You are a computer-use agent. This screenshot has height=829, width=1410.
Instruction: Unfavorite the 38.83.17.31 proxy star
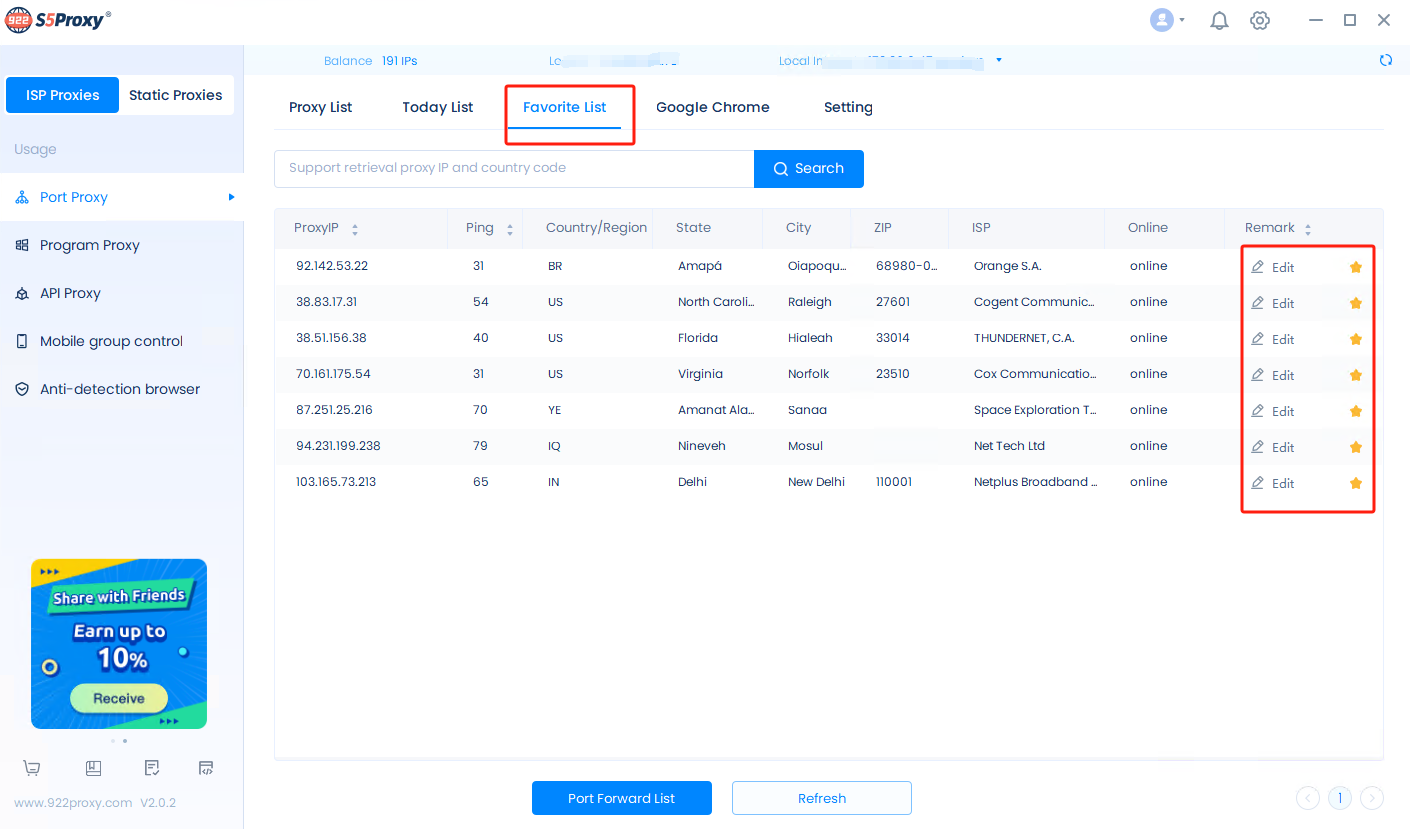[1356, 303]
